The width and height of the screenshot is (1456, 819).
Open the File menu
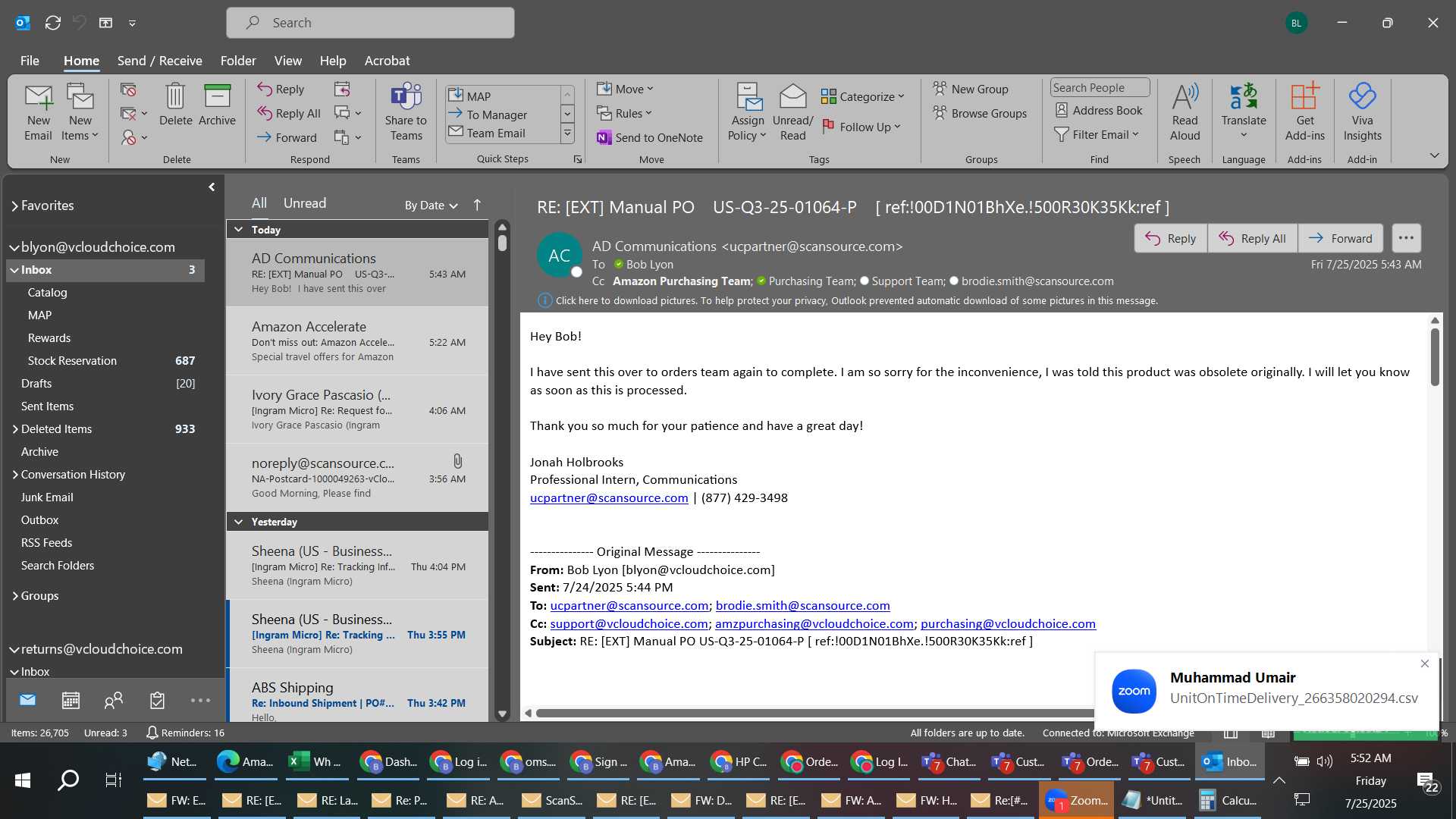[x=30, y=61]
